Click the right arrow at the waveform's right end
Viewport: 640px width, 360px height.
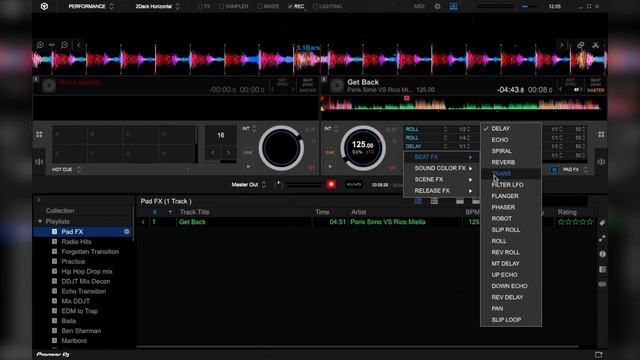pos(562,45)
